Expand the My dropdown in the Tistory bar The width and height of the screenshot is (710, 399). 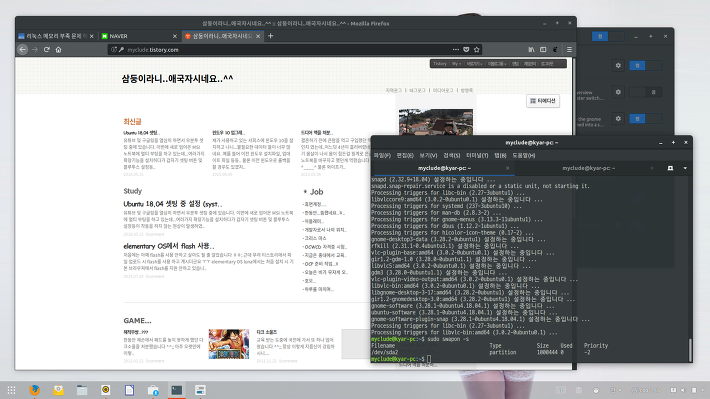[456, 64]
